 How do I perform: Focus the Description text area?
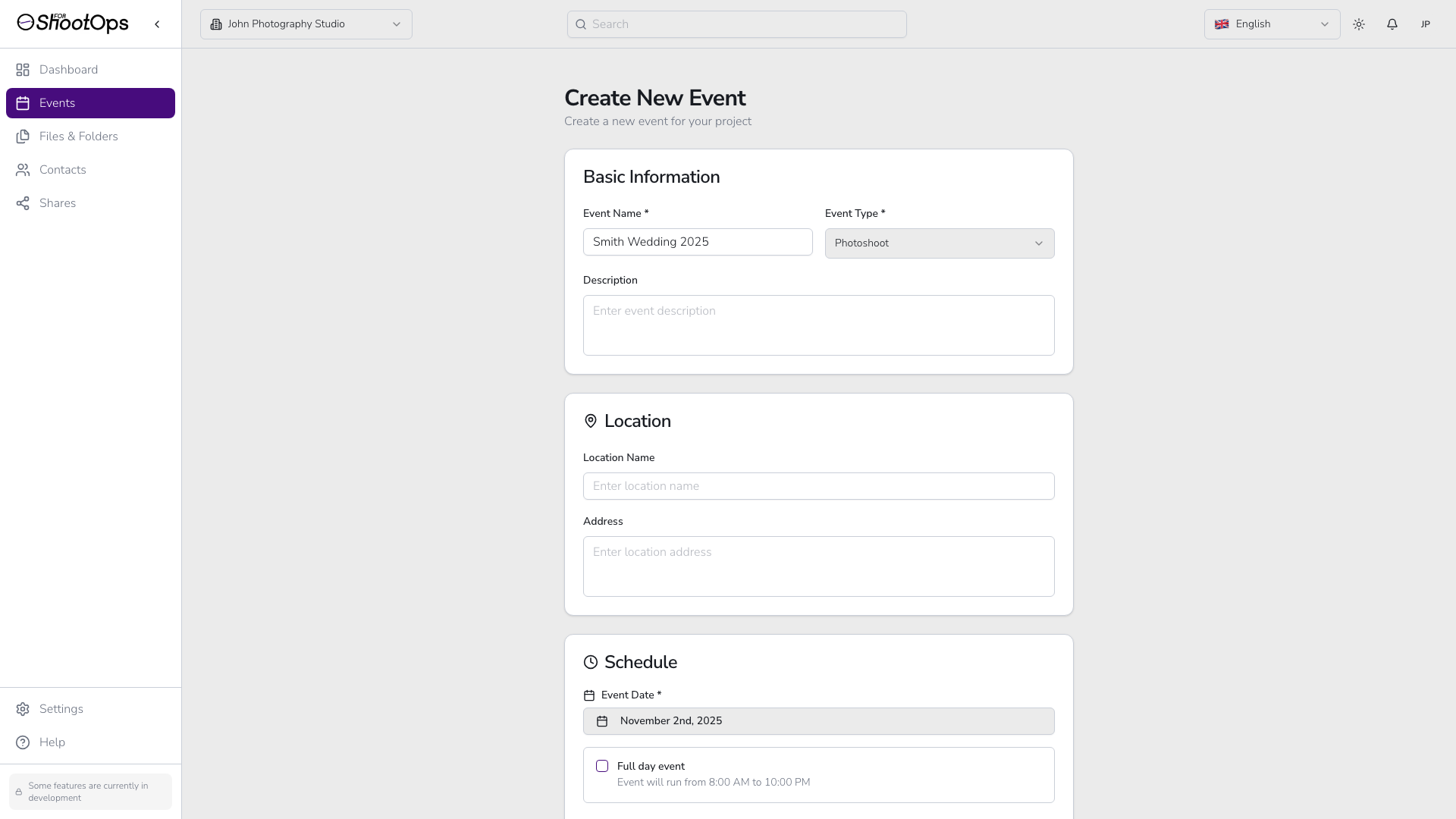818,325
